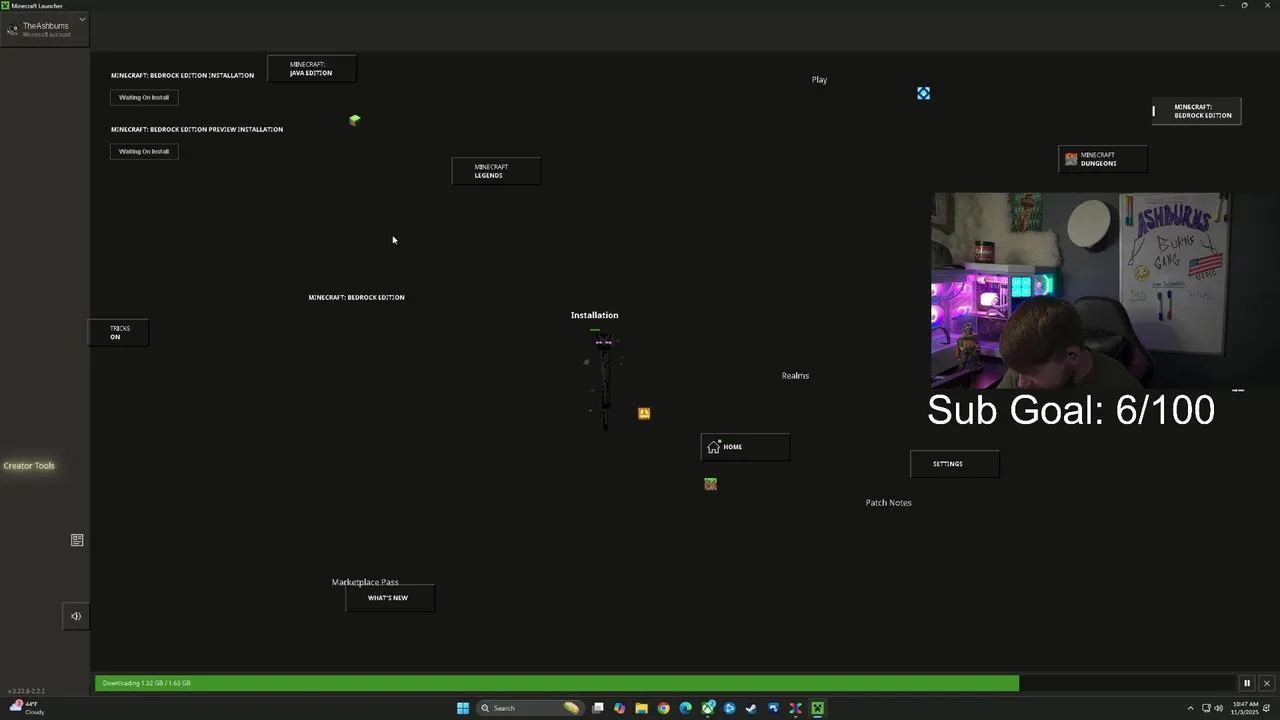Open the Home tab
The image size is (1280, 720).
pos(745,447)
